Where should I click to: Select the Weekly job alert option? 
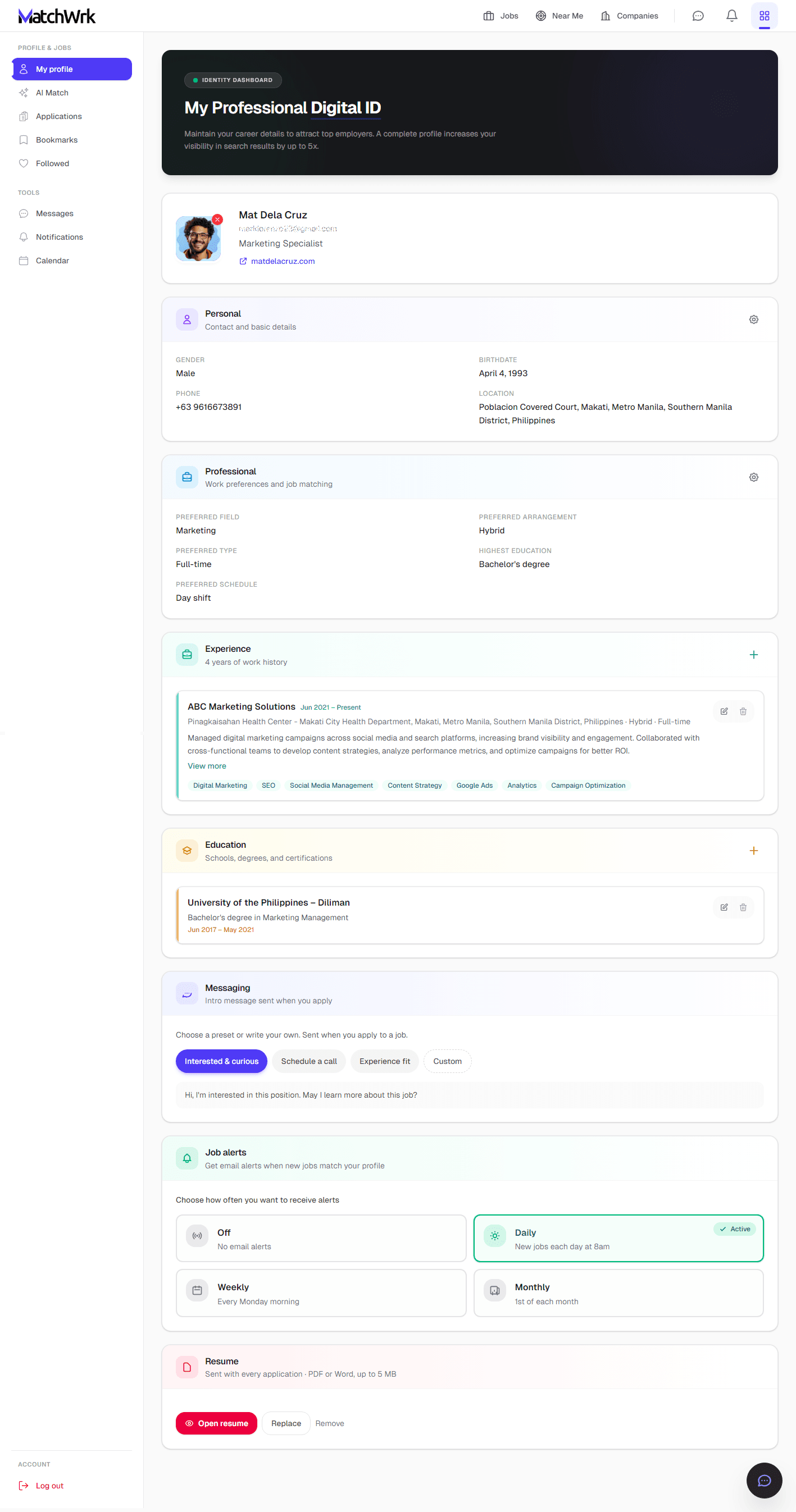321,1293
